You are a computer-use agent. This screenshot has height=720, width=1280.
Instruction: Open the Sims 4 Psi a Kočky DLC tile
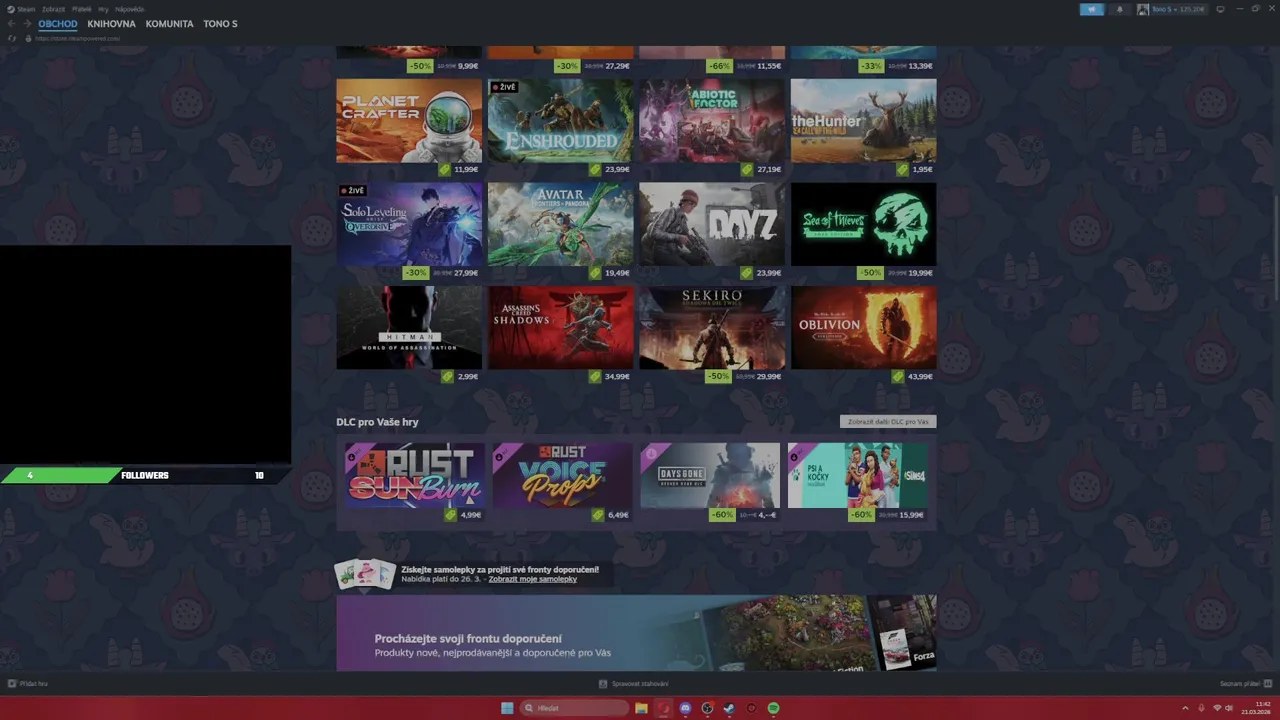click(x=858, y=476)
